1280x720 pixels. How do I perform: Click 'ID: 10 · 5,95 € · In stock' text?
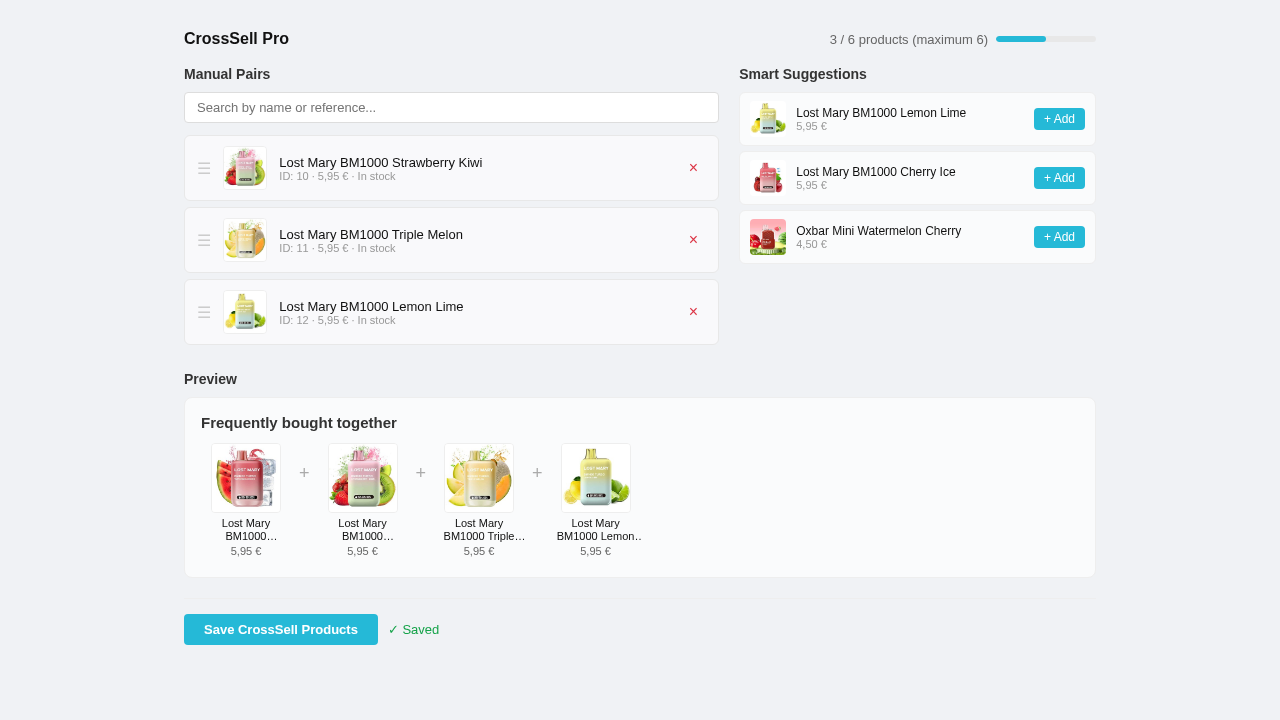pos(337,176)
